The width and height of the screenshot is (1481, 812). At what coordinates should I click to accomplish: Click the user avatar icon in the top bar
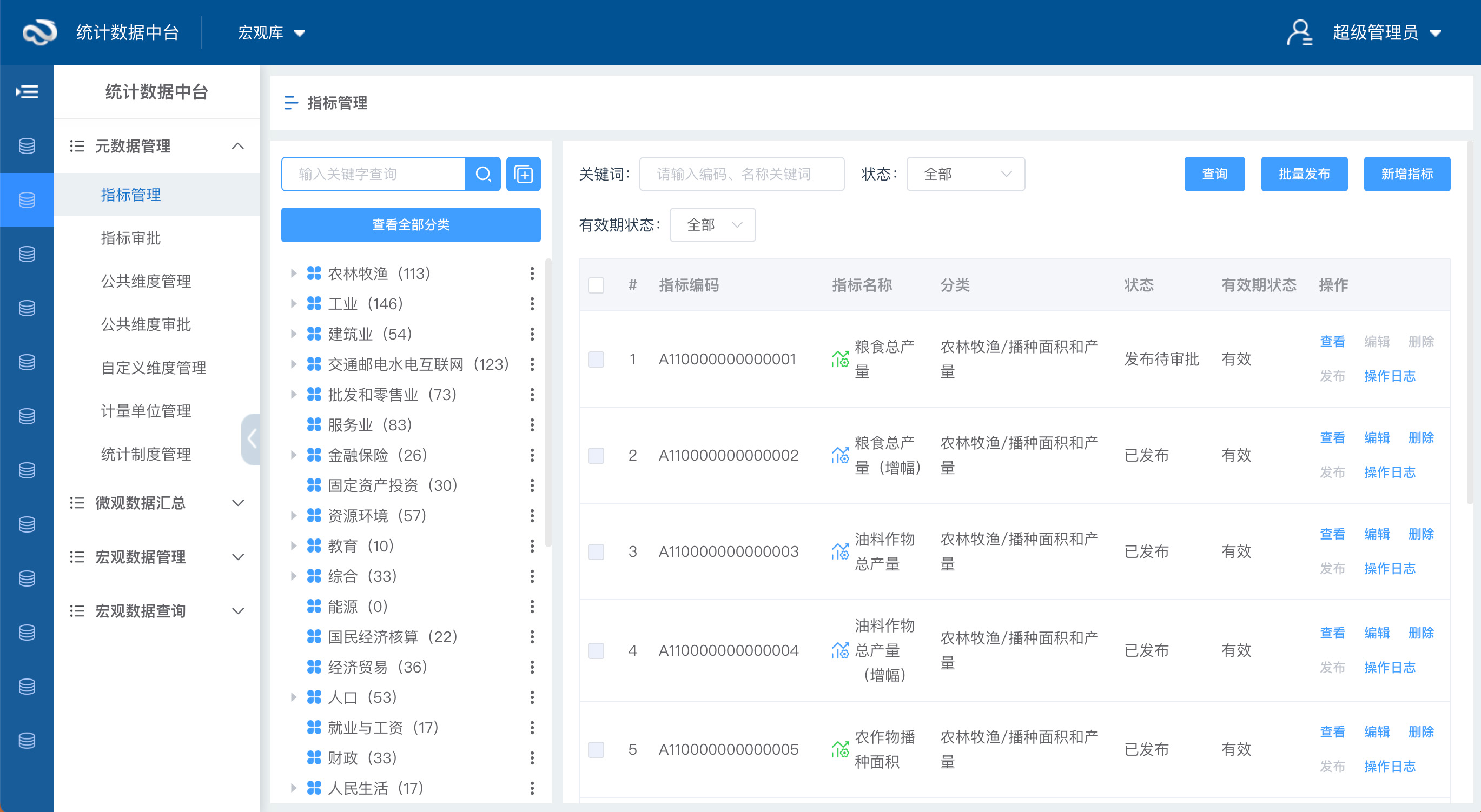point(1300,33)
